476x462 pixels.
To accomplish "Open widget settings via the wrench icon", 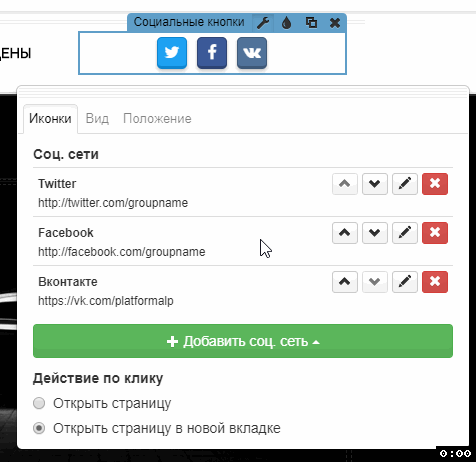I will click(263, 23).
